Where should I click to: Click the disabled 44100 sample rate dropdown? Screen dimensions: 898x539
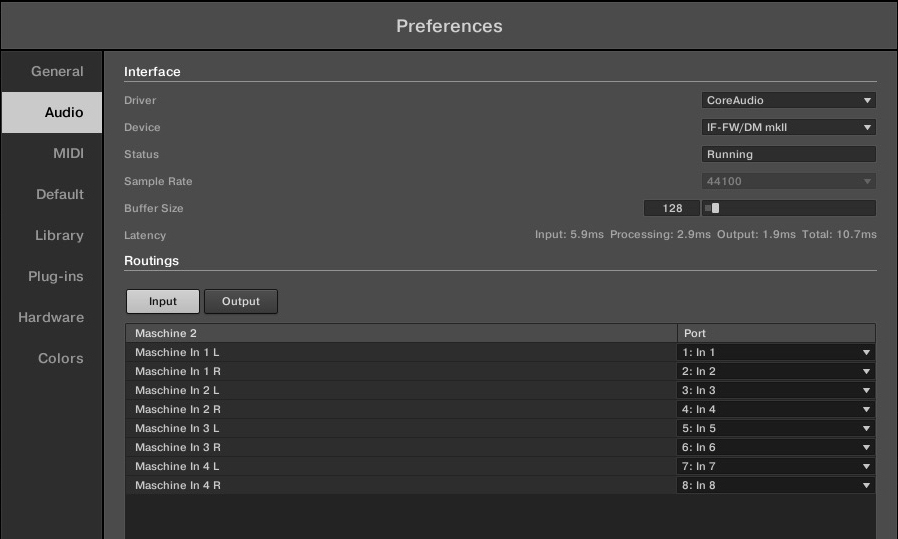[789, 181]
